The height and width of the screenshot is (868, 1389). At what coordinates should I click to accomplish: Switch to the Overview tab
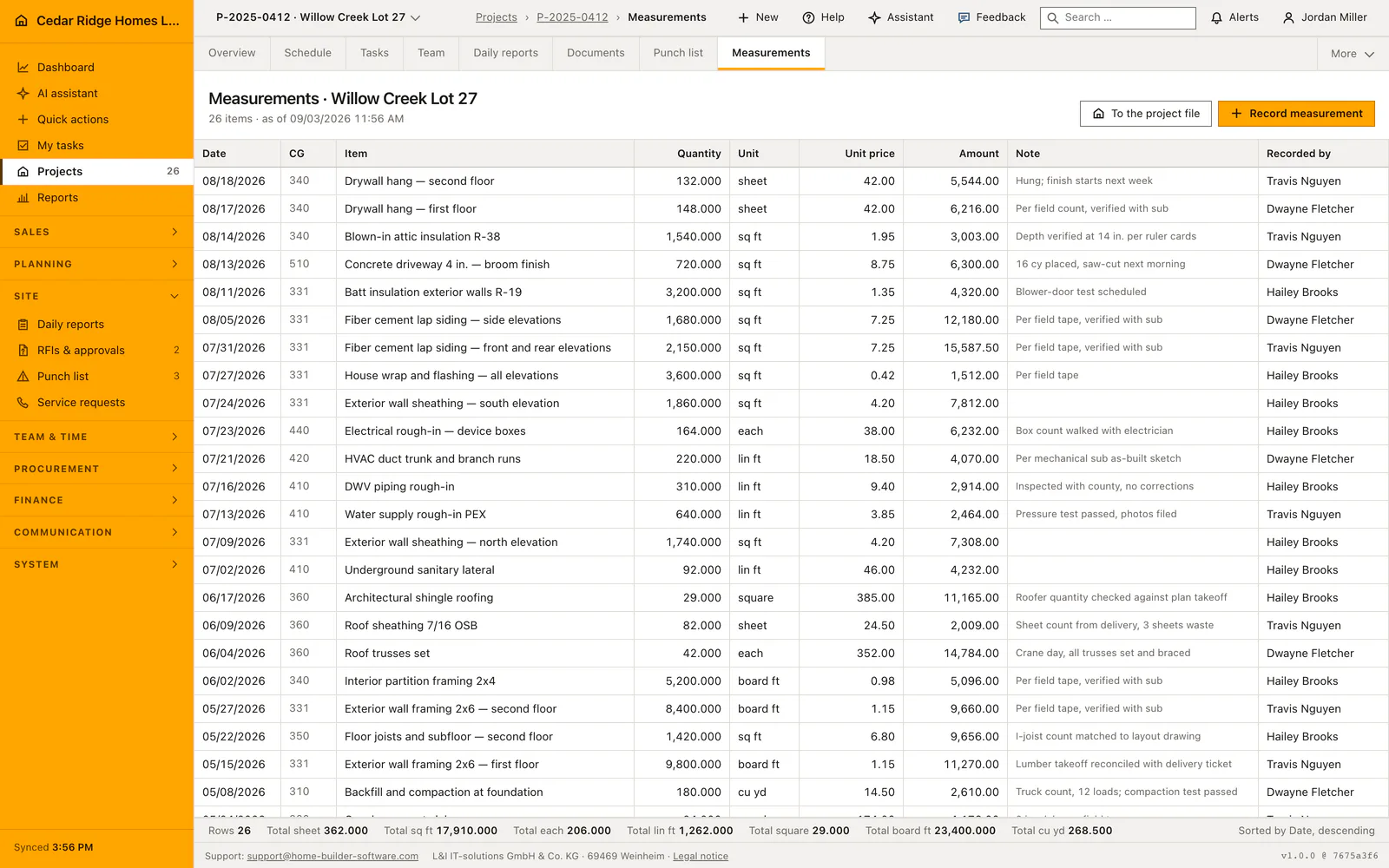pyautogui.click(x=232, y=53)
